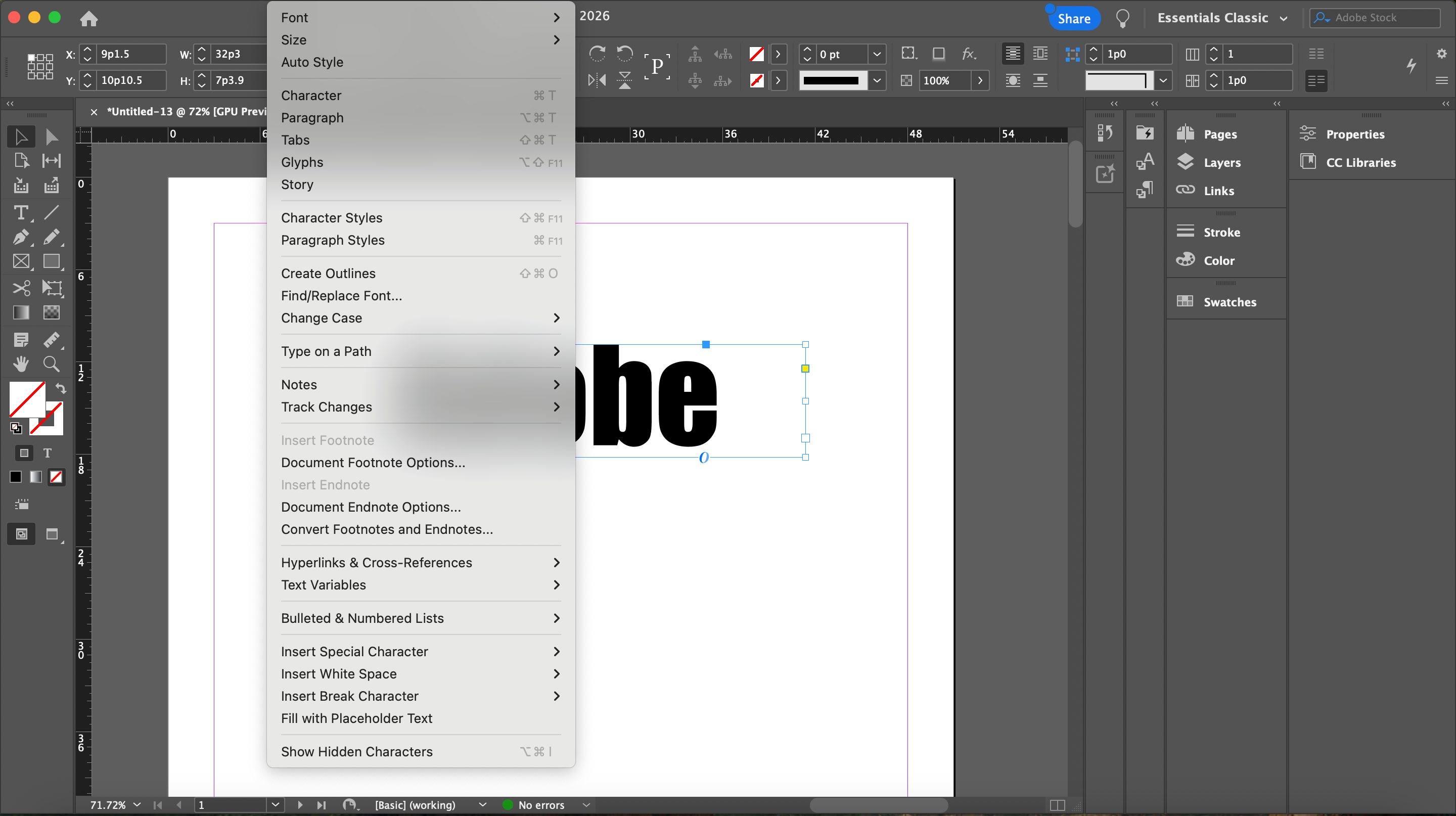Viewport: 1456px width, 816px height.
Task: Choose Create Outlines from the menu
Action: coord(329,274)
